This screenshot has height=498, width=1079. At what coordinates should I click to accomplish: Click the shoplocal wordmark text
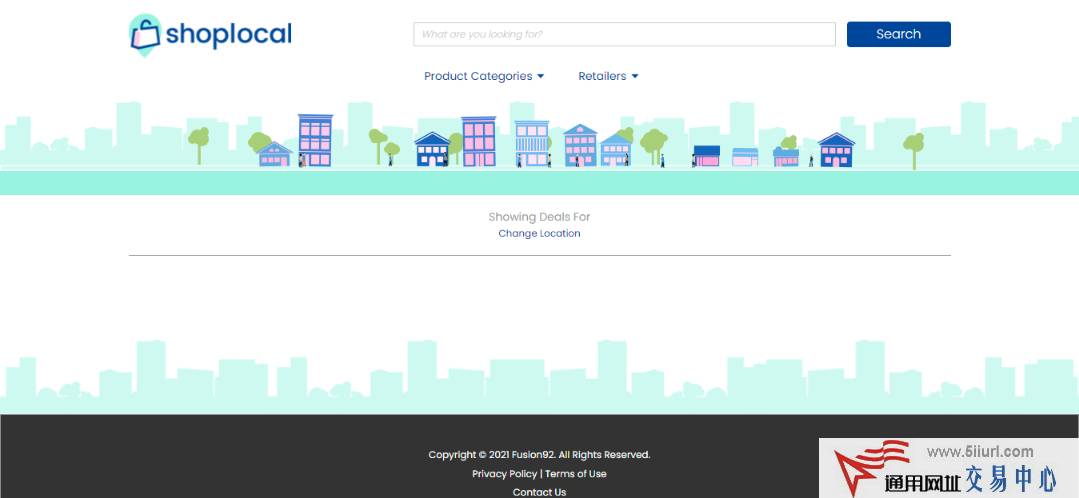(228, 34)
